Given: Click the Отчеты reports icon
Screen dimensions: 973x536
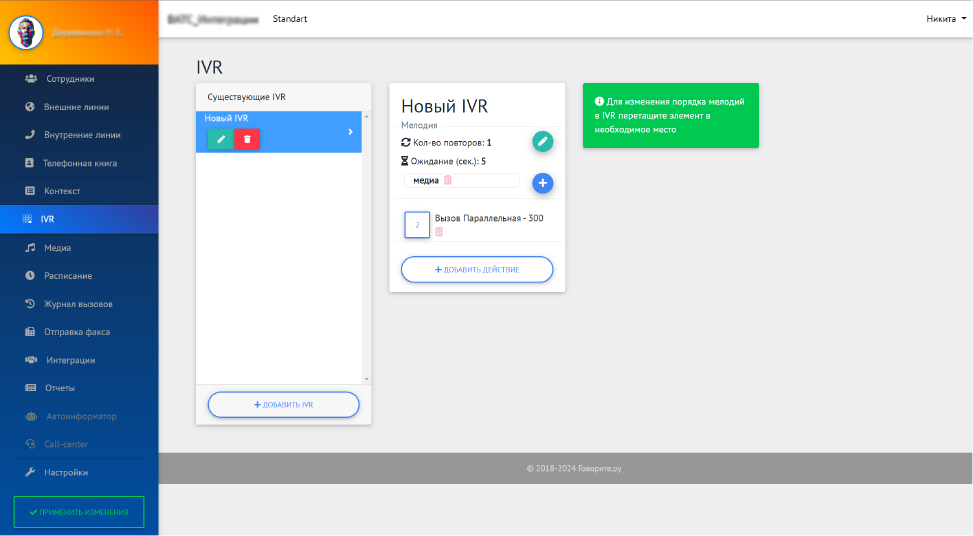Looking at the screenshot, I should point(30,388).
